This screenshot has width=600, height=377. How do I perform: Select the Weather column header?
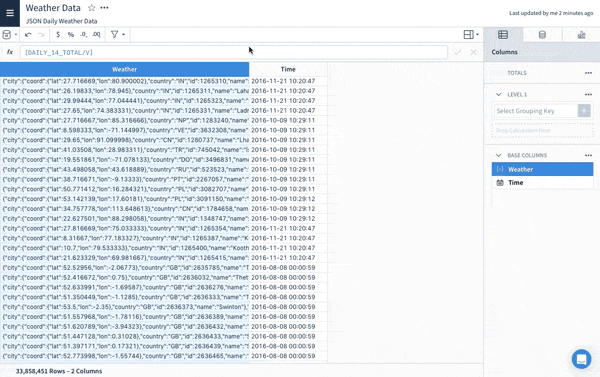click(124, 69)
